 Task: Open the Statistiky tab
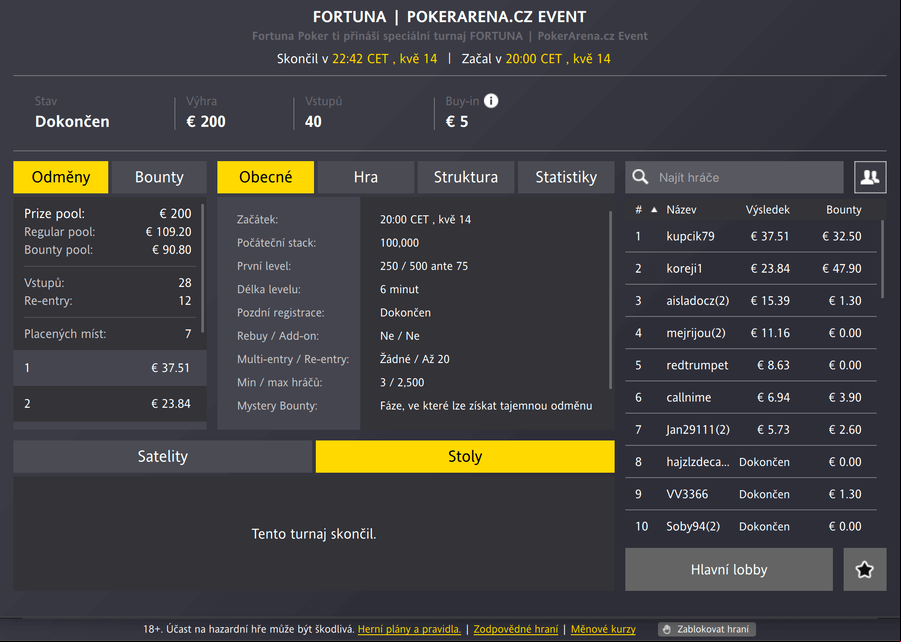click(566, 177)
